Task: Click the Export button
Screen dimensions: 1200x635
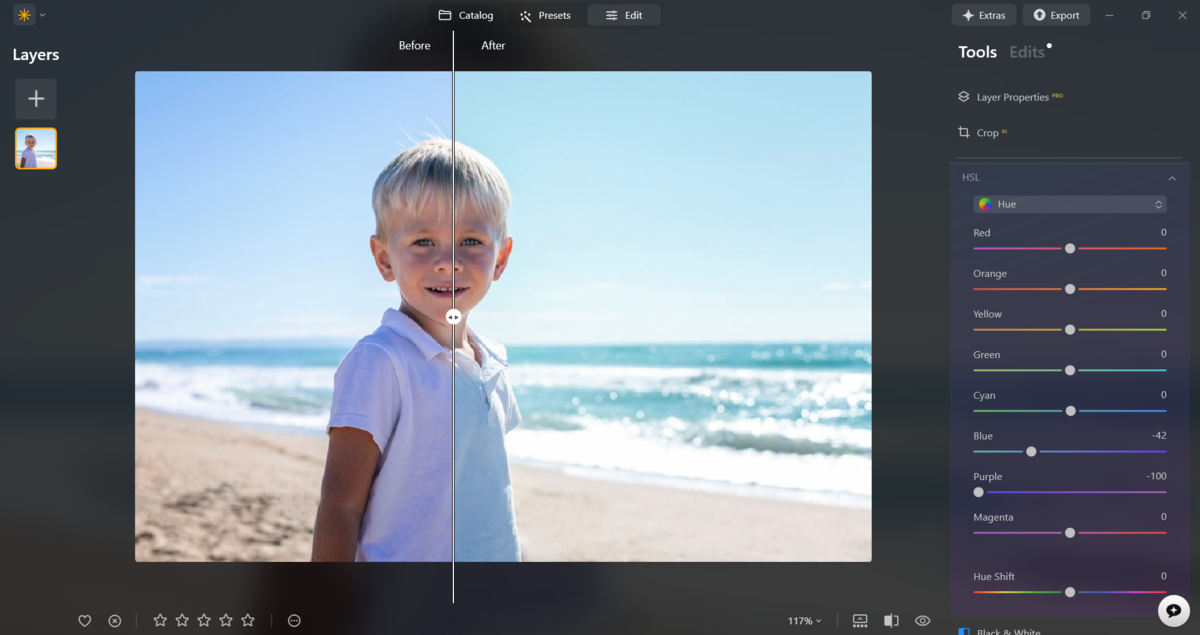Action: point(1056,14)
